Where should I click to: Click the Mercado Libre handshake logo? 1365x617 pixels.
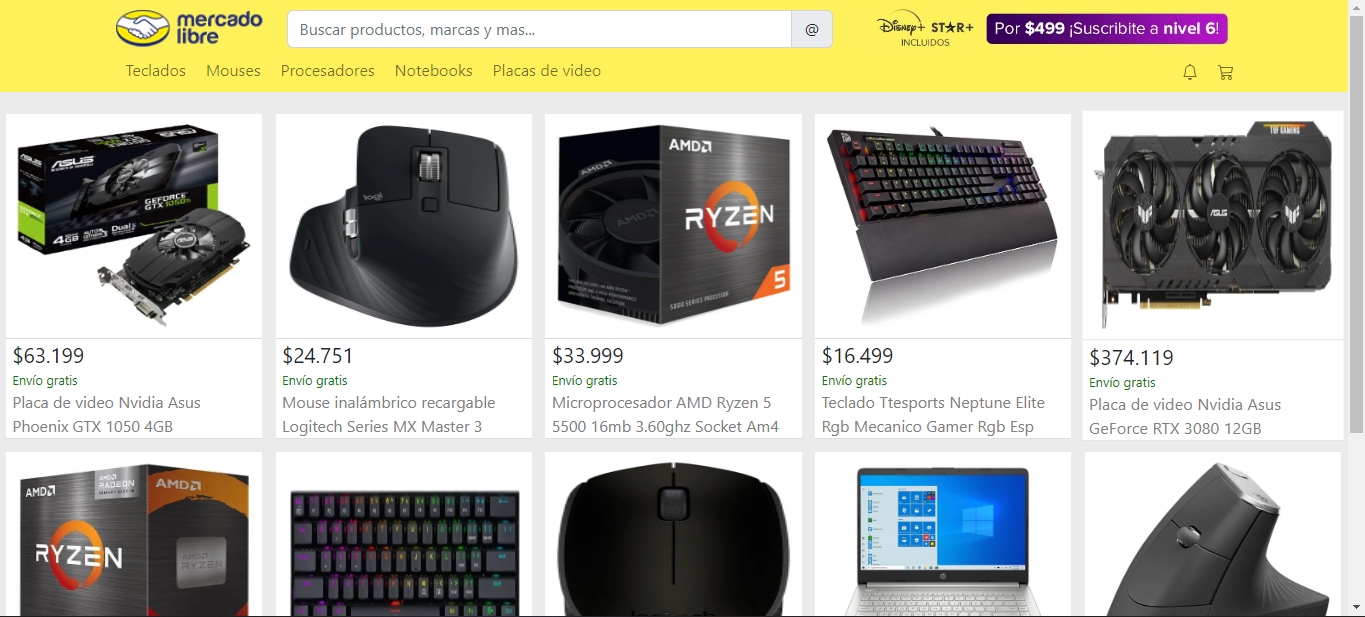tap(189, 28)
